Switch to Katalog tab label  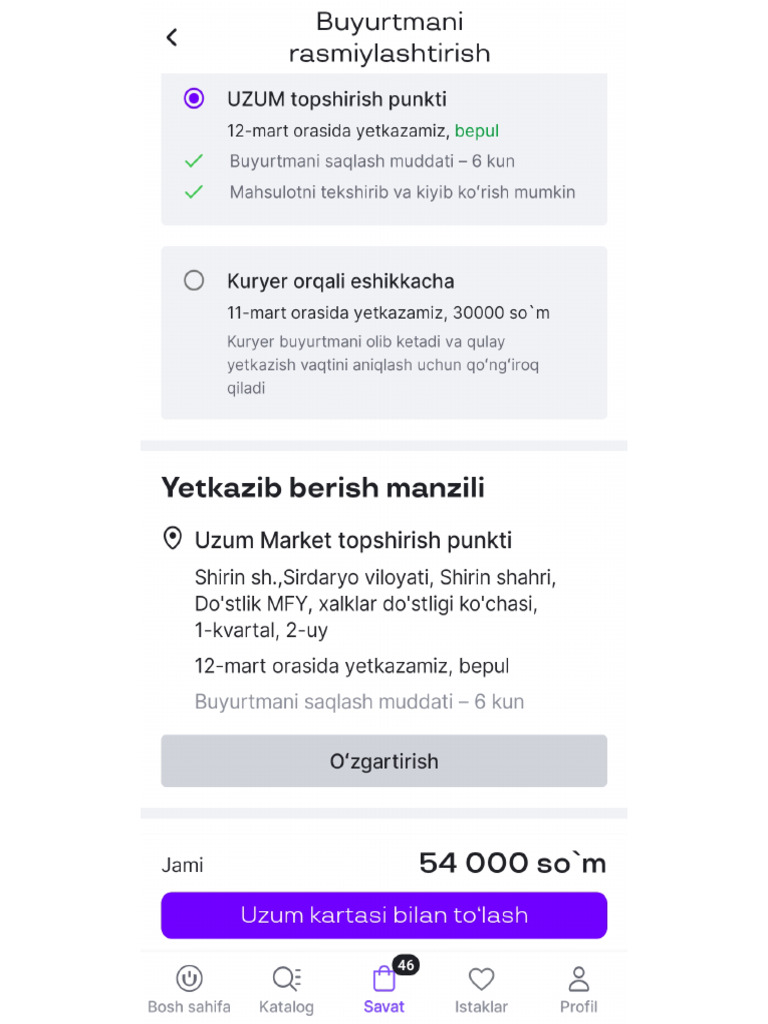[286, 1007]
